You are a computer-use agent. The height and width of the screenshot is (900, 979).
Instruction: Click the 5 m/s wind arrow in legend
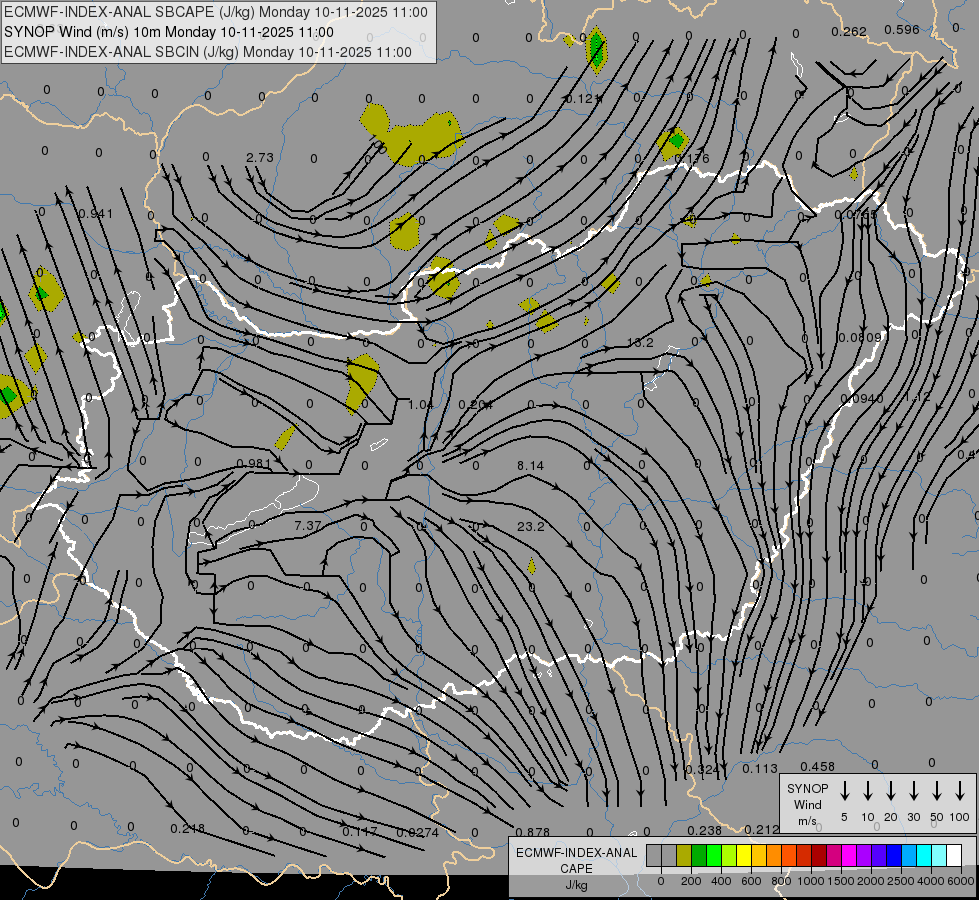[844, 790]
